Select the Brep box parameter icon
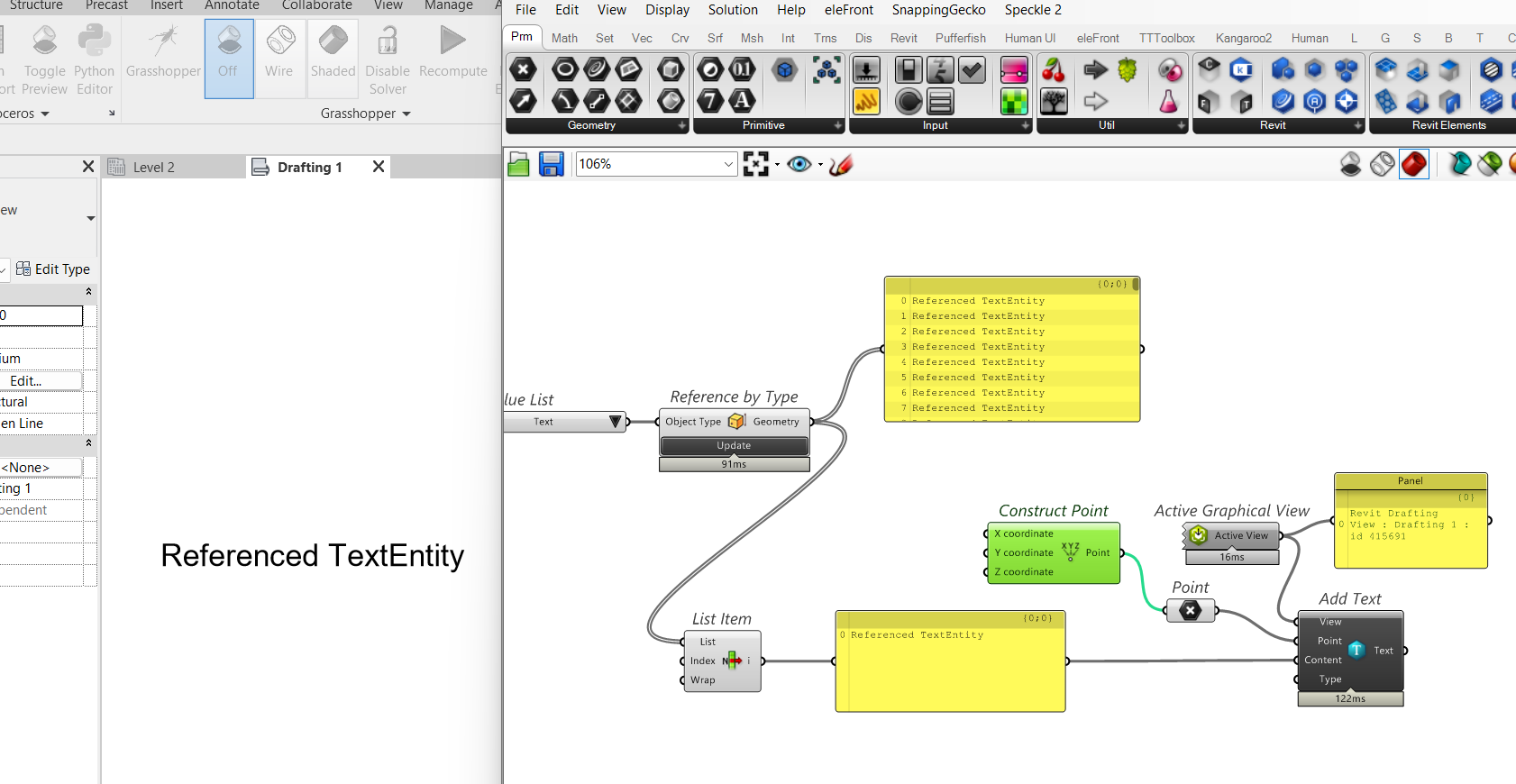 (671, 69)
